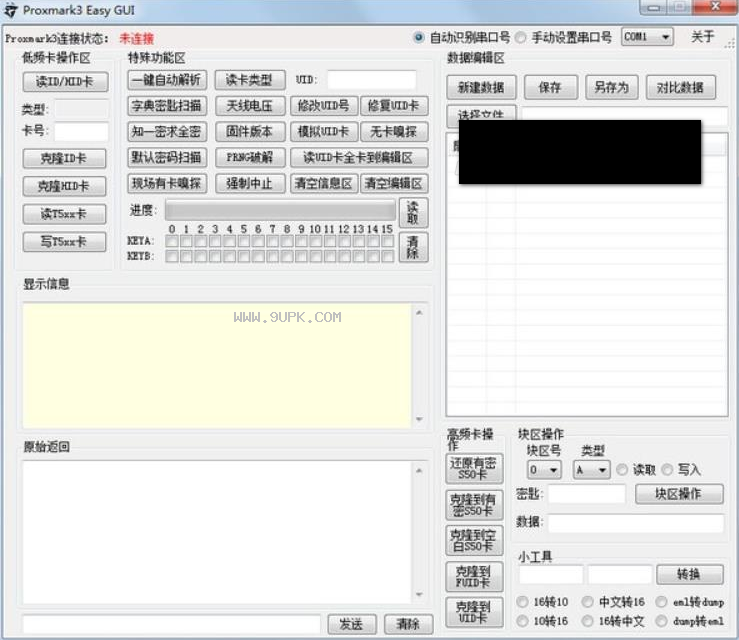Click 克隆到FUID卡 button

[474, 576]
